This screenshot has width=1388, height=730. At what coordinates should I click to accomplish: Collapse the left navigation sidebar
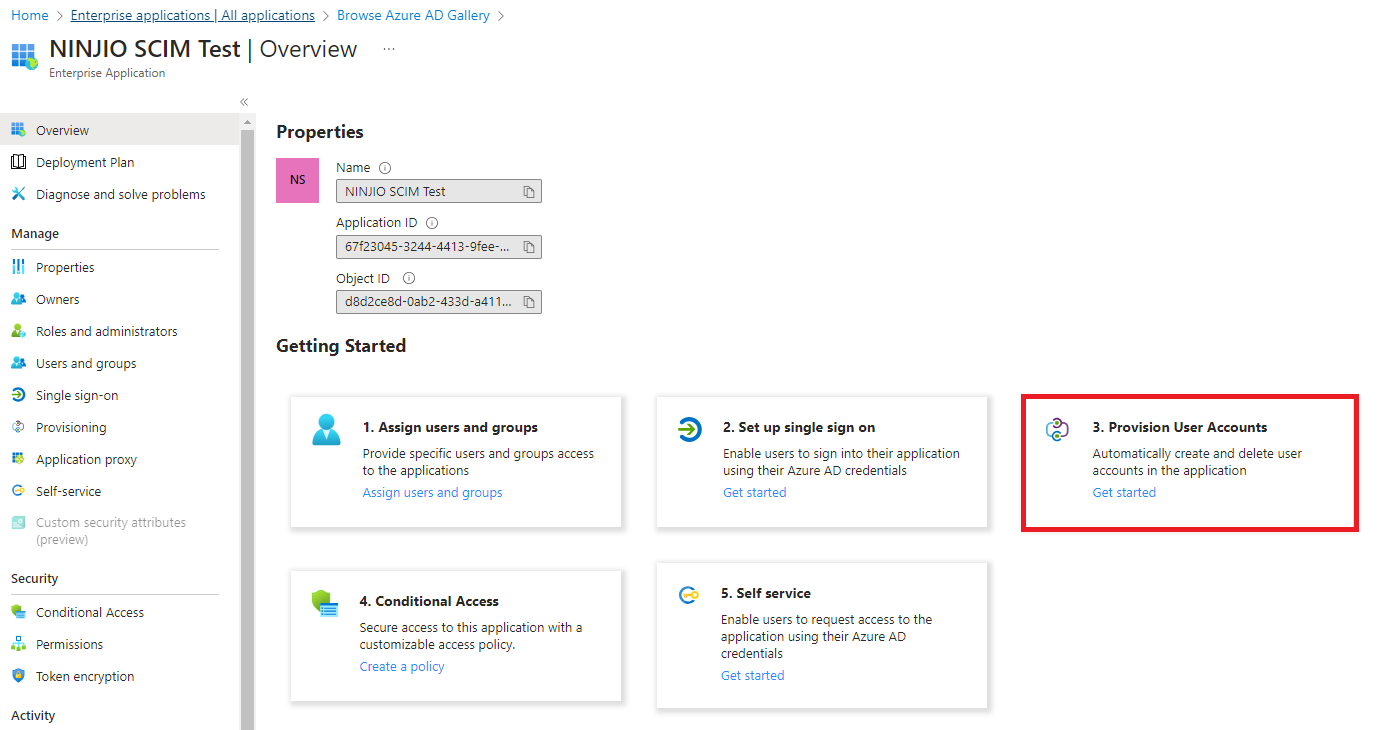click(244, 102)
